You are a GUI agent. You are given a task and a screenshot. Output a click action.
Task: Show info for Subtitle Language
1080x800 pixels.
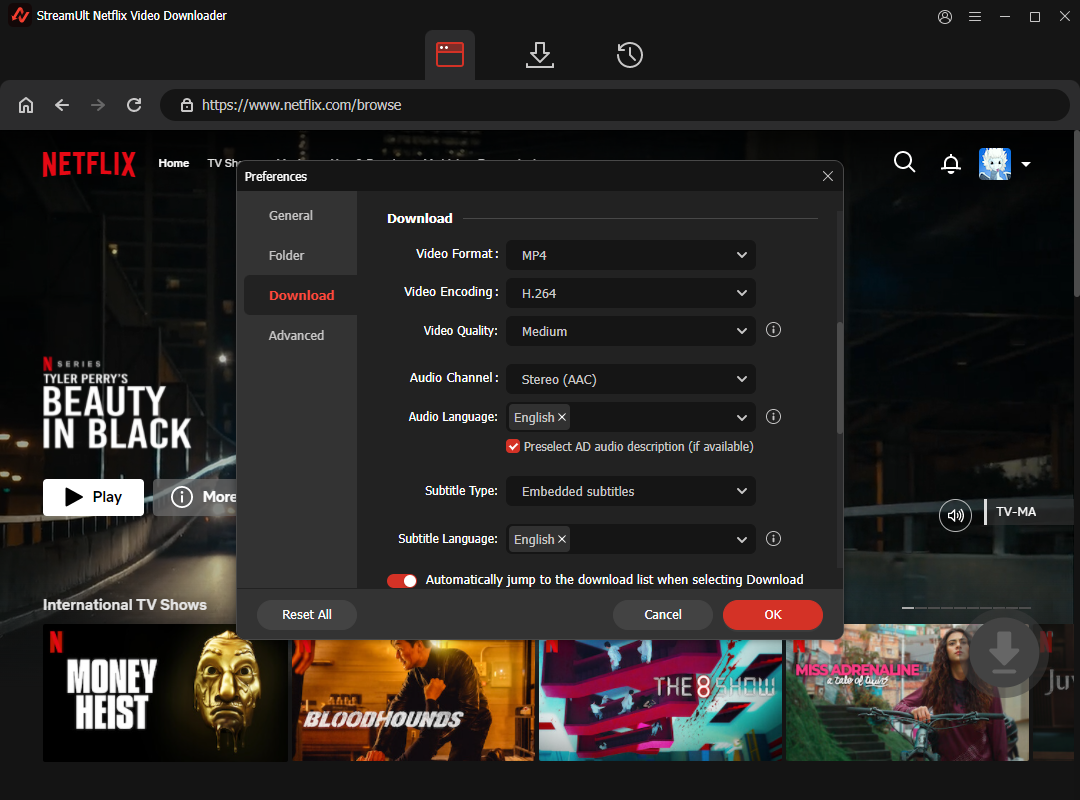(x=773, y=539)
